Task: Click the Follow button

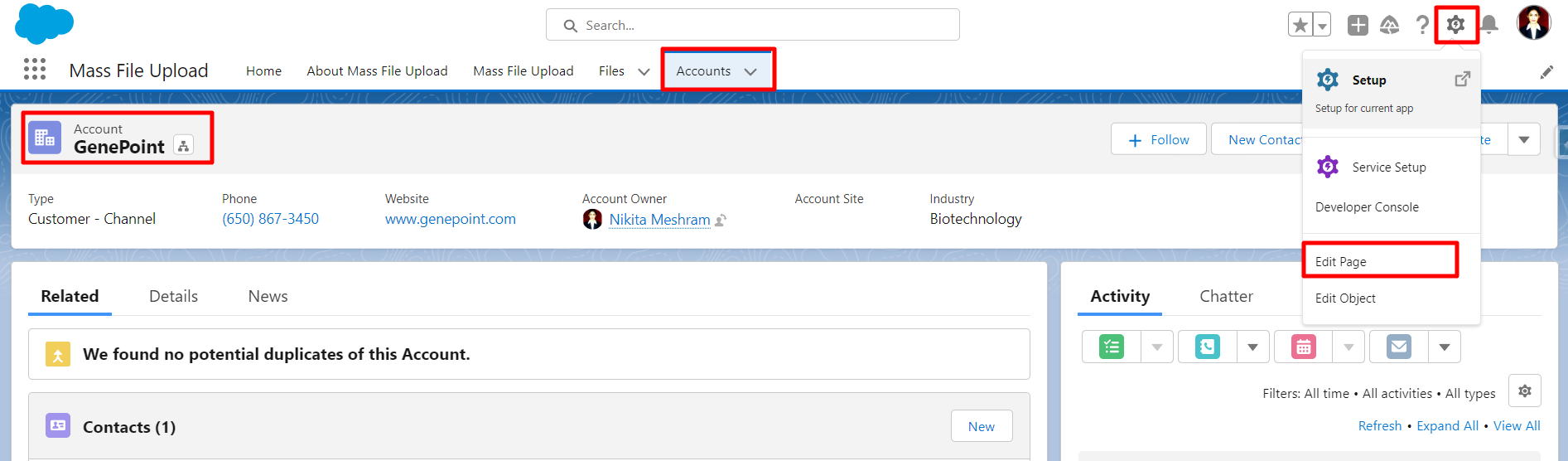Action: [x=1158, y=139]
